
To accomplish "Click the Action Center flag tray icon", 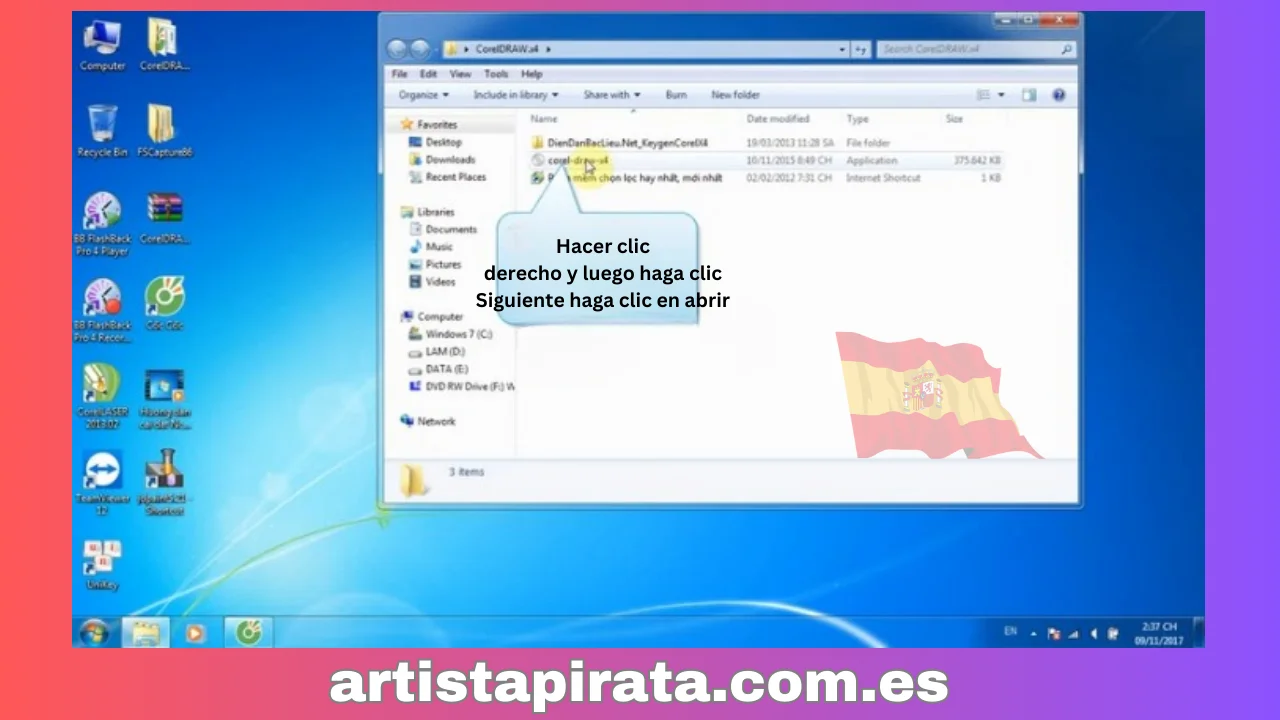I will point(1054,633).
